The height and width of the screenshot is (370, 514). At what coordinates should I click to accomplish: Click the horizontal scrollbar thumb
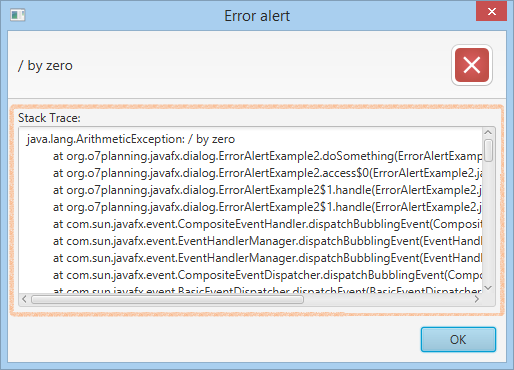pyautogui.click(x=167, y=299)
